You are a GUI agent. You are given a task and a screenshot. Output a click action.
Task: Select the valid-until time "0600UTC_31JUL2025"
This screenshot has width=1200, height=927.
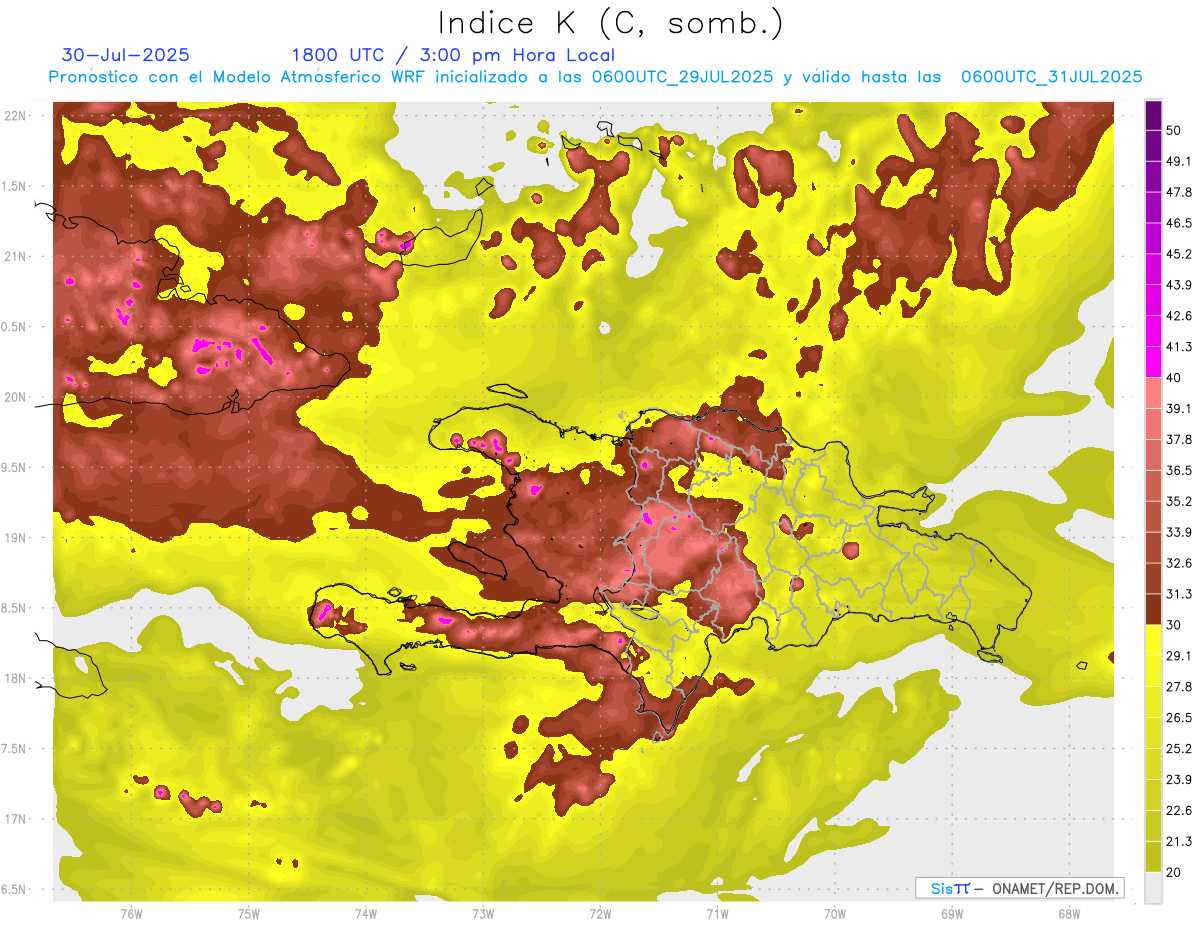point(1052,76)
